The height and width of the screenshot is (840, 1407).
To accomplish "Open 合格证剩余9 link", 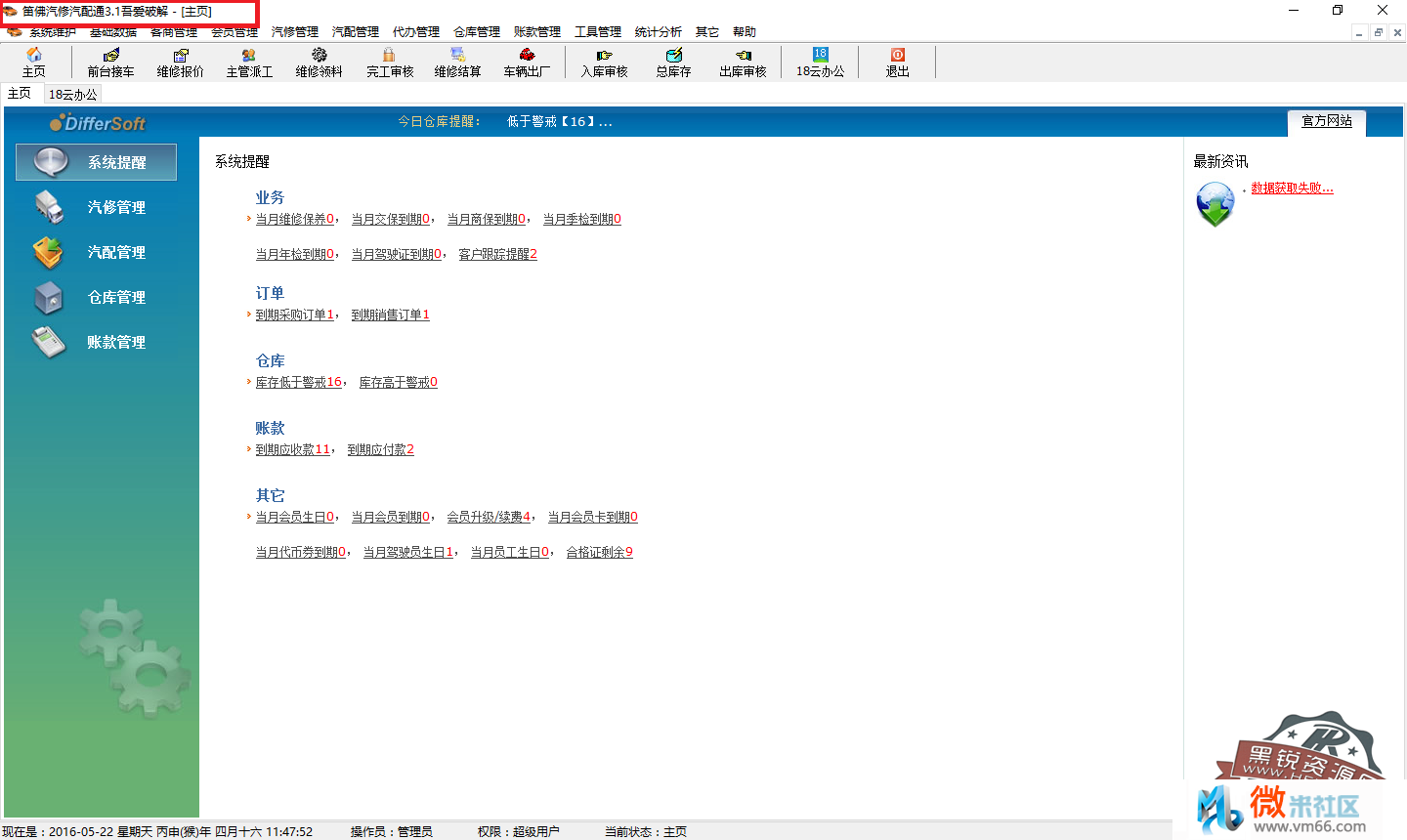I will pyautogui.click(x=600, y=553).
